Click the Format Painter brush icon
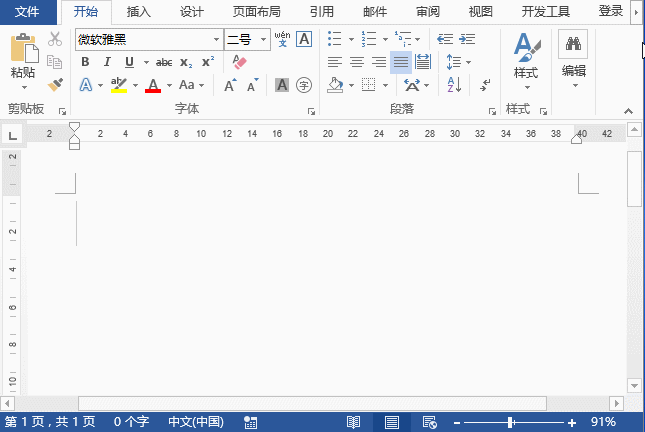 click(x=55, y=85)
